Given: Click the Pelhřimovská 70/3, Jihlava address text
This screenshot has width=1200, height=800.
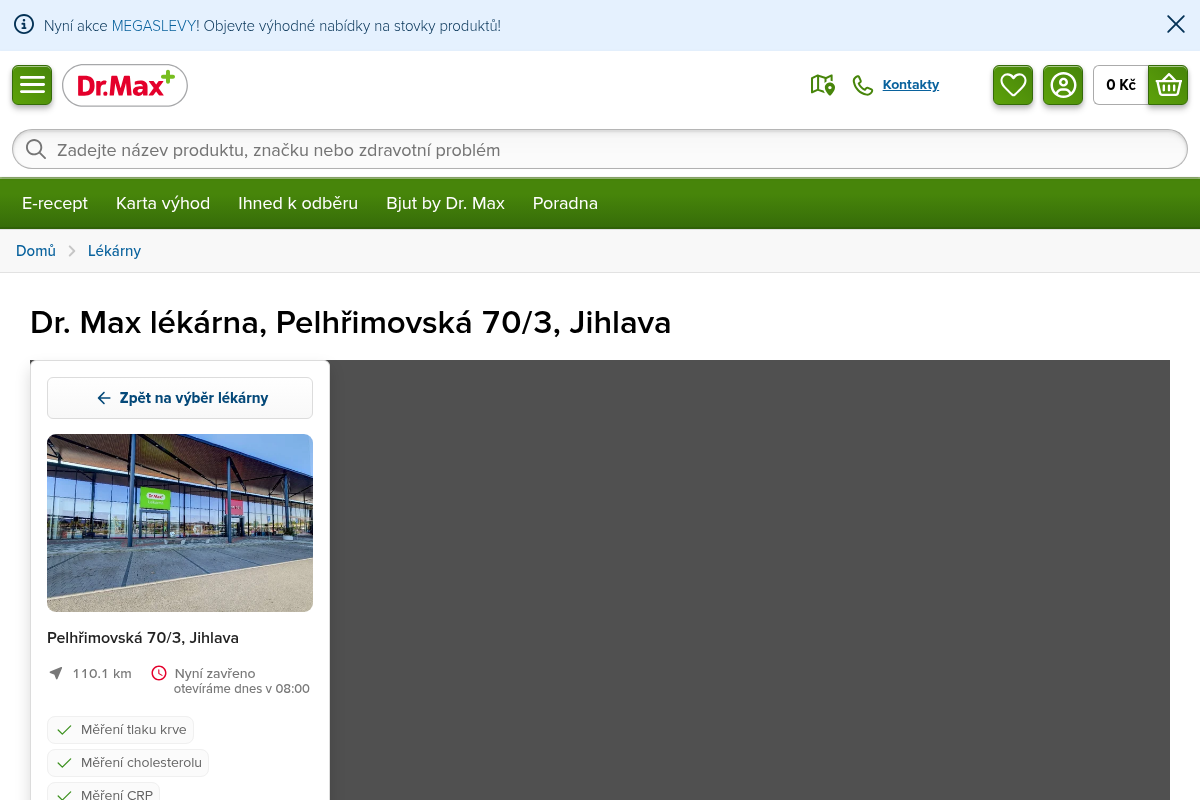Looking at the screenshot, I should 143,638.
